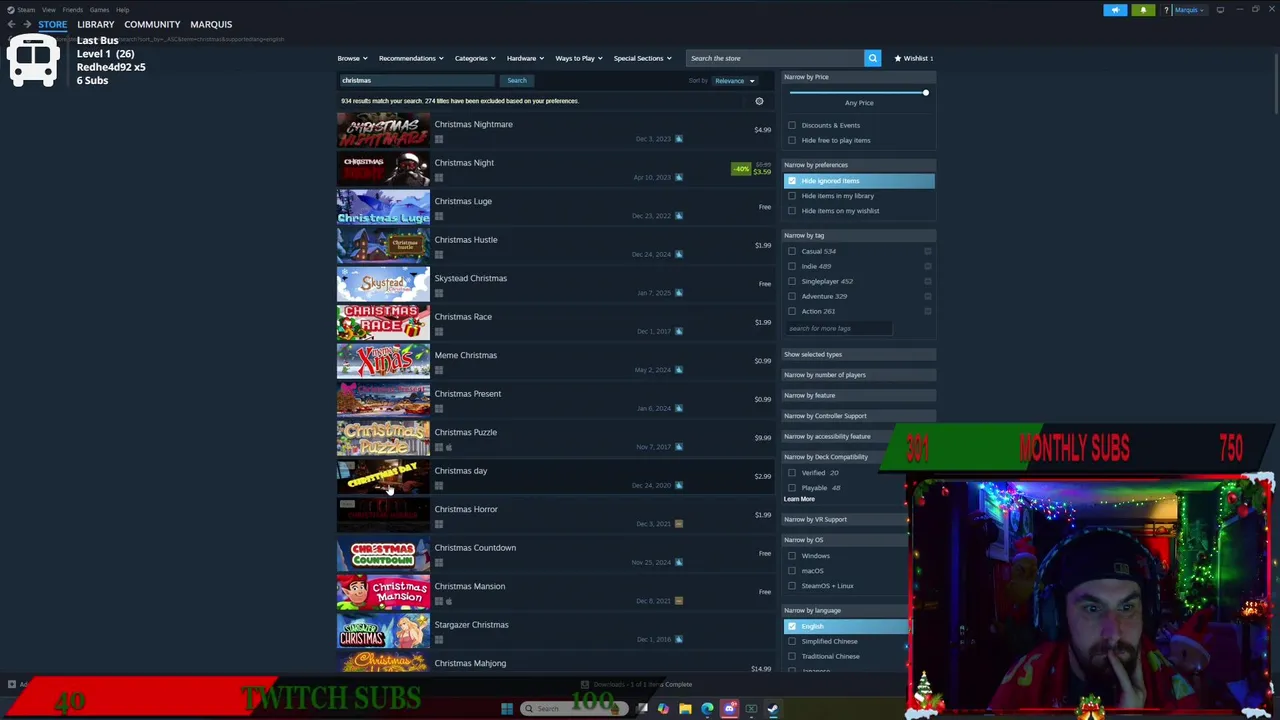Viewport: 1280px width, 720px height.
Task: Open the Games menu
Action: [x=99, y=10]
